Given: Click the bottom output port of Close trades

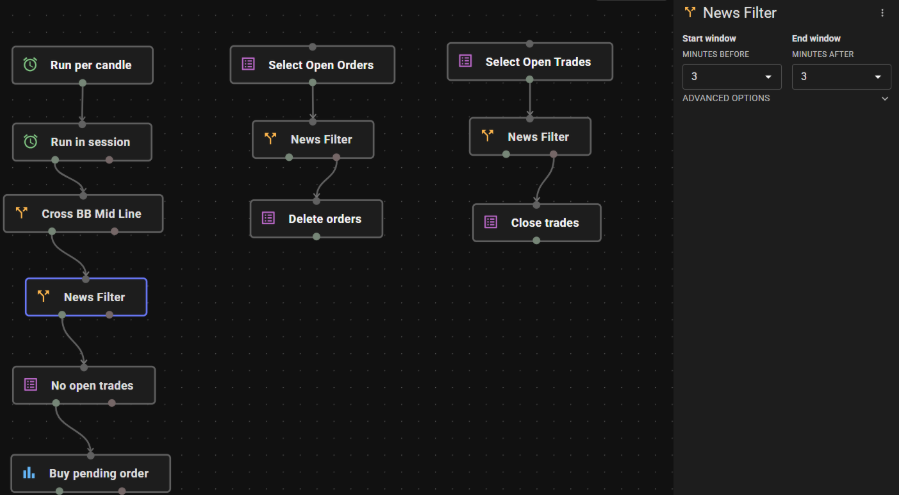Looking at the screenshot, I should tap(537, 241).
